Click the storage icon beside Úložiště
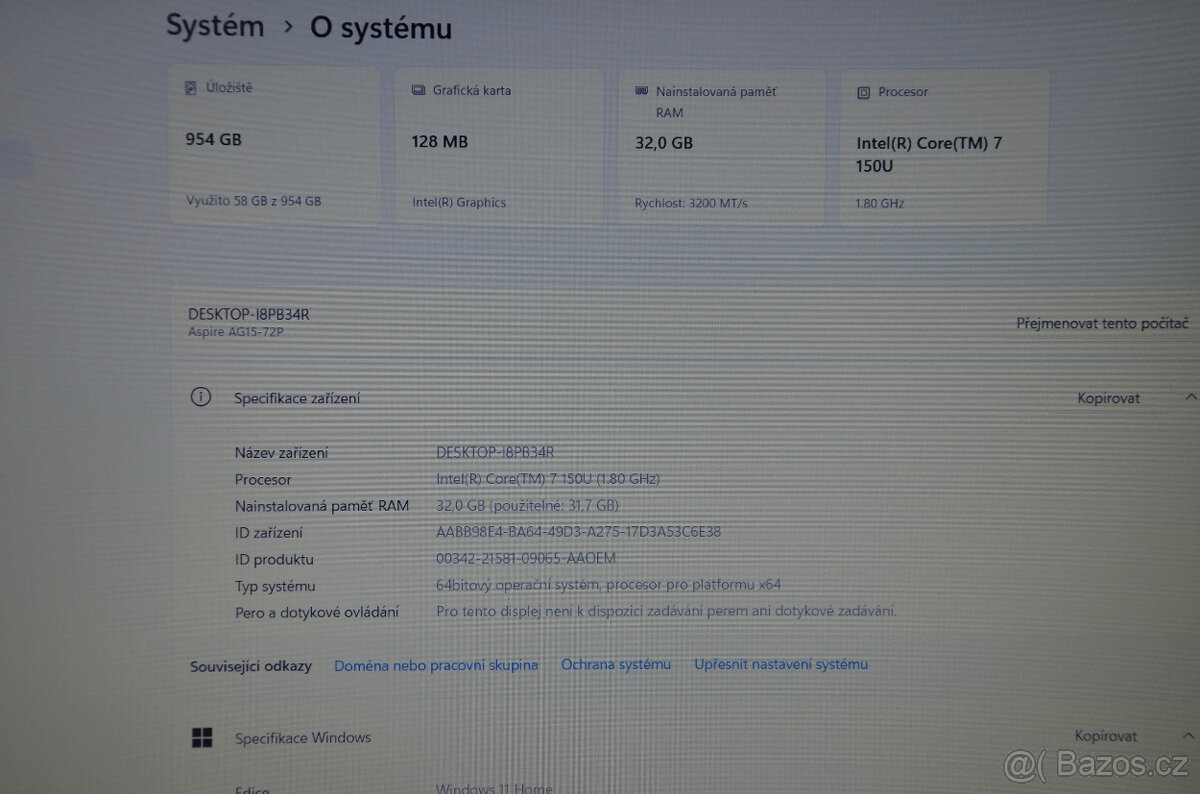The width and height of the screenshot is (1200, 794). click(x=191, y=88)
